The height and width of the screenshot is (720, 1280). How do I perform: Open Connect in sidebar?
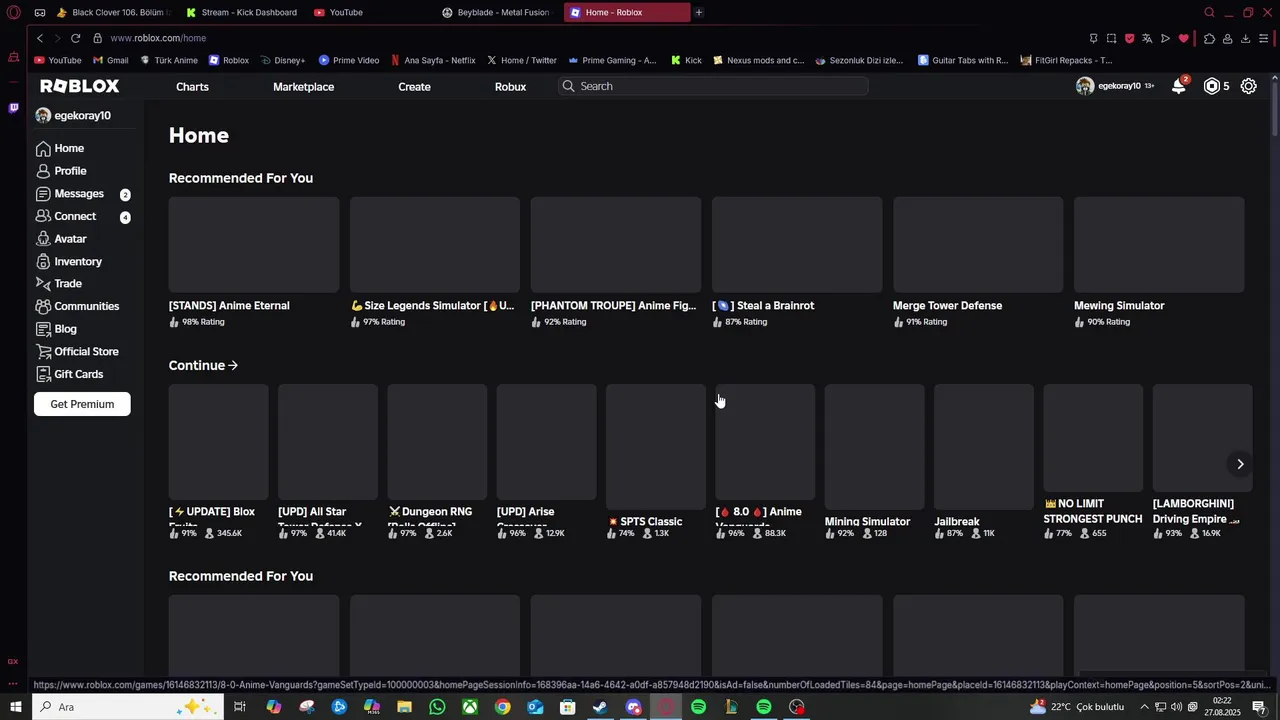click(x=66, y=216)
